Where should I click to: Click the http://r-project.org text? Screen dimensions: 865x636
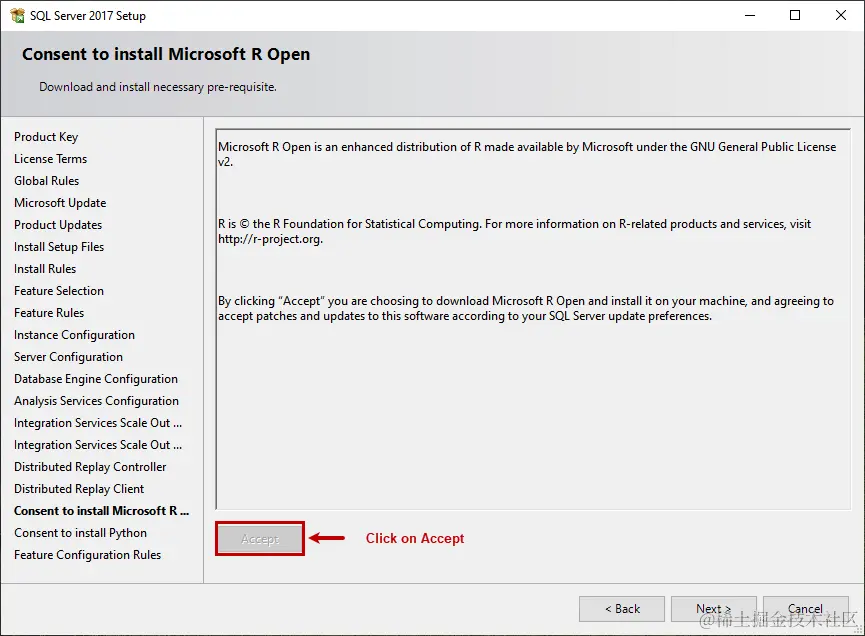pyautogui.click(x=270, y=239)
